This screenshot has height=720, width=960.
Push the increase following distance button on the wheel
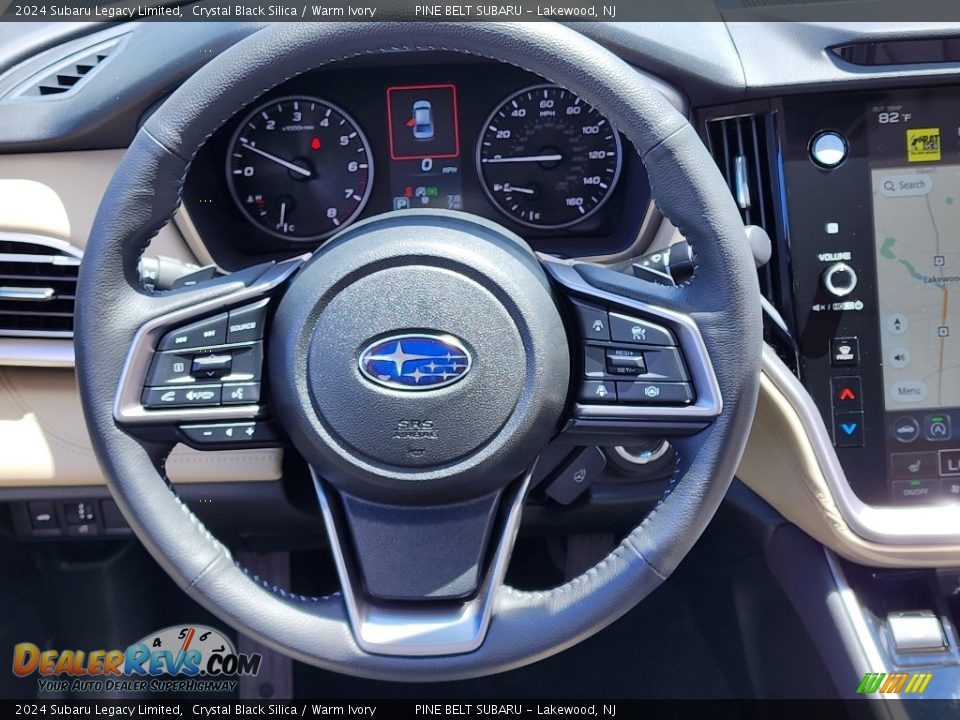[x=596, y=325]
